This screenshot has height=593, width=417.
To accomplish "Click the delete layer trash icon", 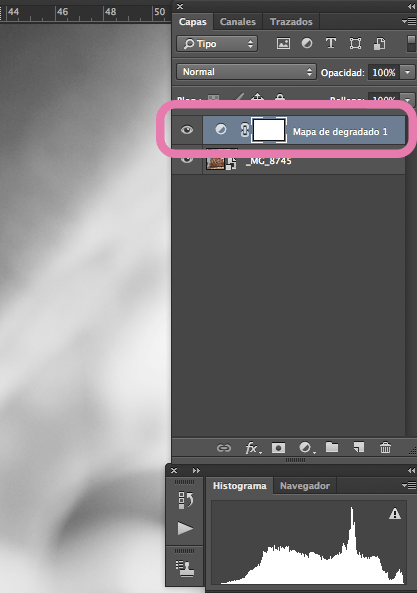I will [385, 448].
